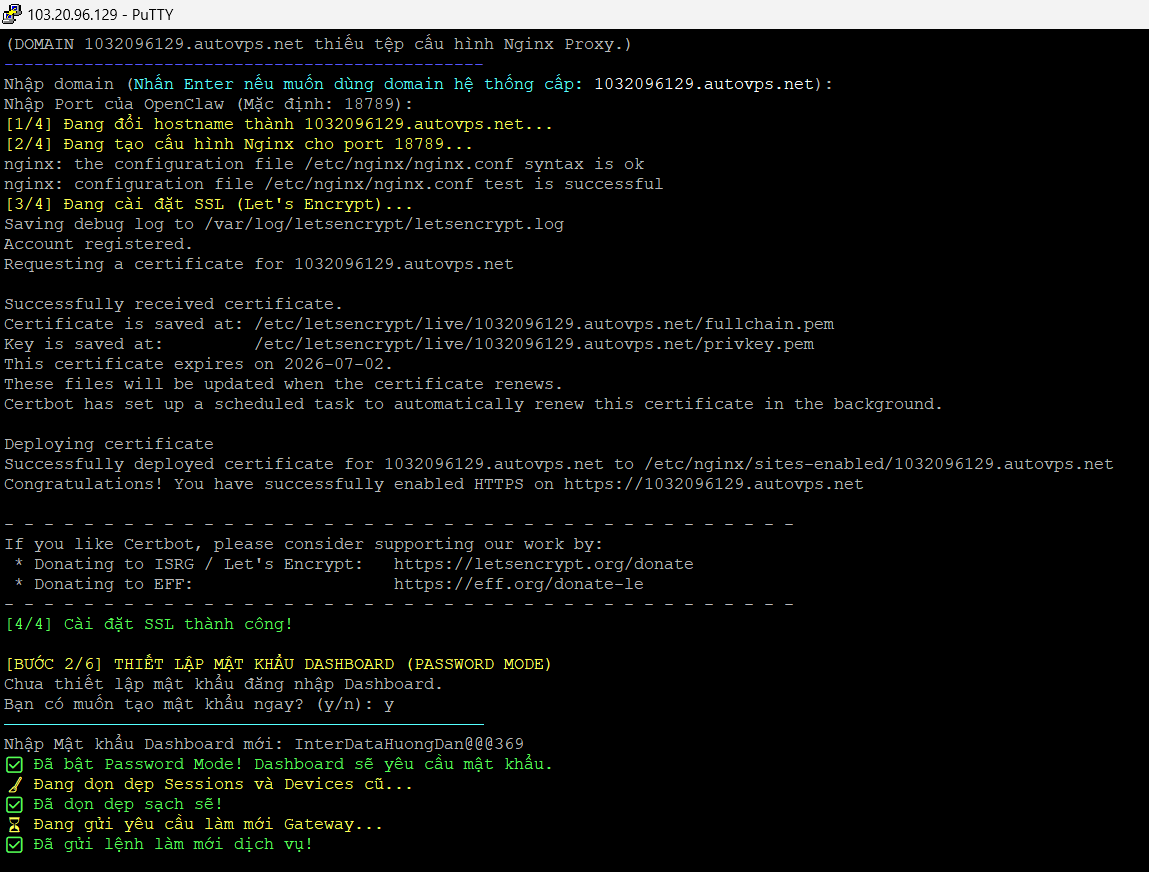Click the checkmark emoji before 'Đã bật Password Mode'

pyautogui.click(x=14, y=764)
